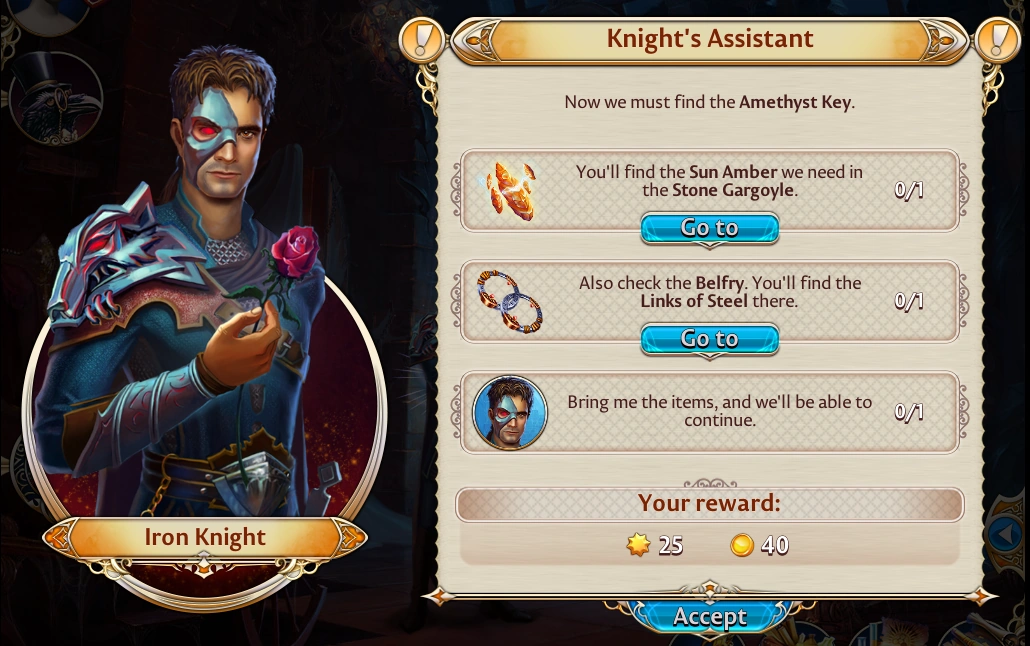Select the Sun Amber task row

click(709, 191)
